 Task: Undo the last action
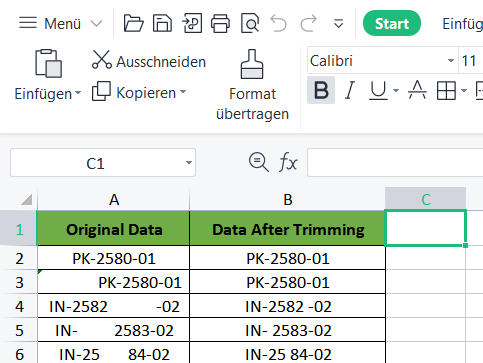coord(278,23)
